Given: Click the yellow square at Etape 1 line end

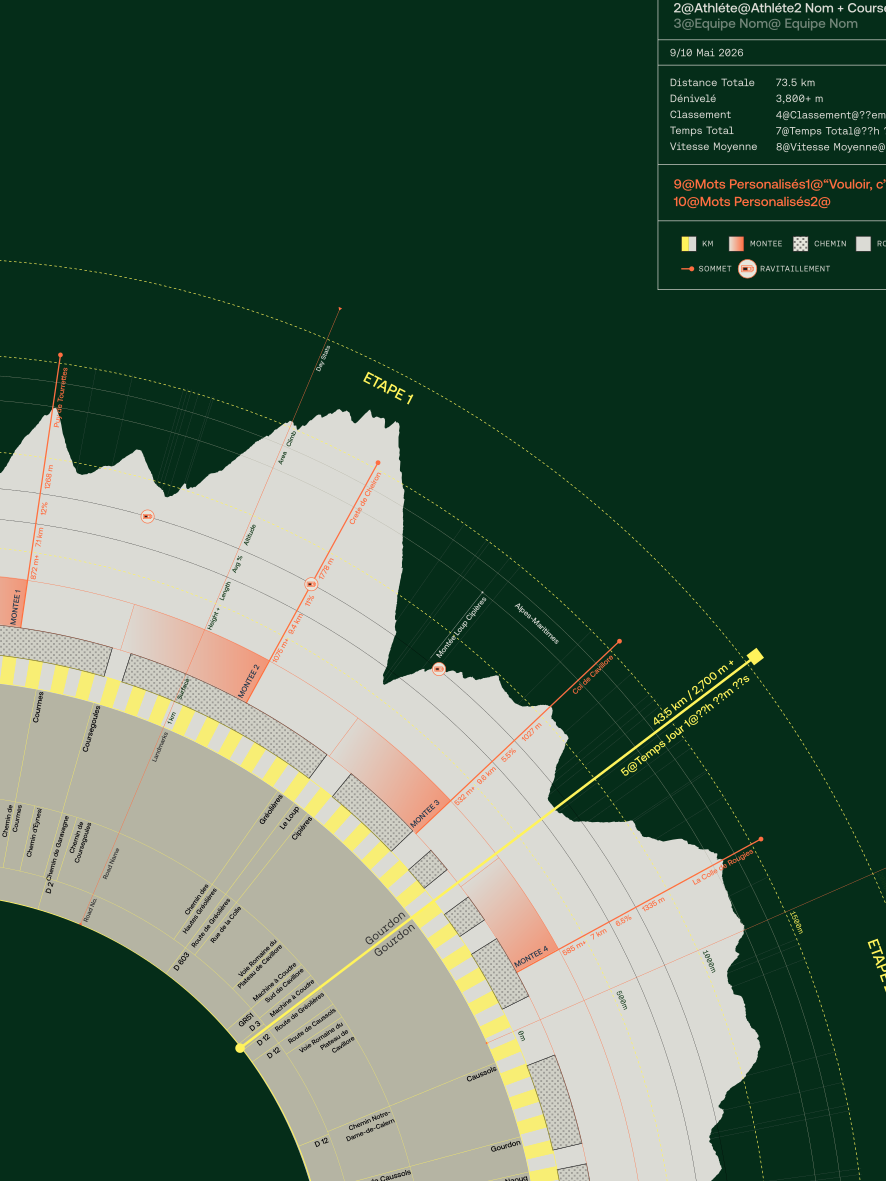Looking at the screenshot, I should [x=755, y=657].
